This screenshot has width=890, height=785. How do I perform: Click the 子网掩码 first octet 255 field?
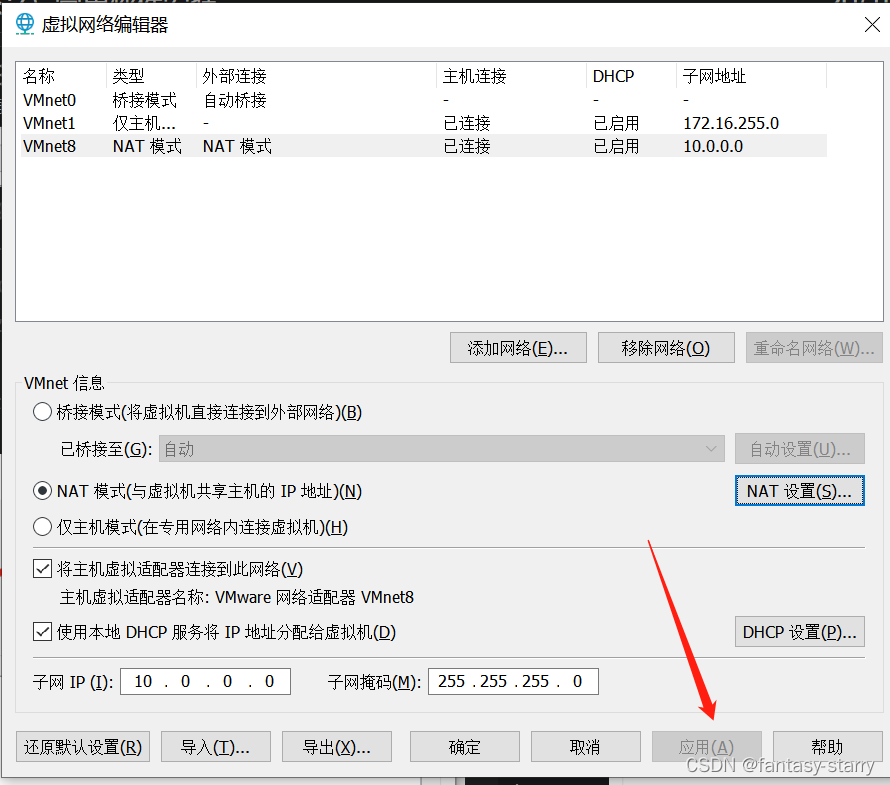point(452,681)
